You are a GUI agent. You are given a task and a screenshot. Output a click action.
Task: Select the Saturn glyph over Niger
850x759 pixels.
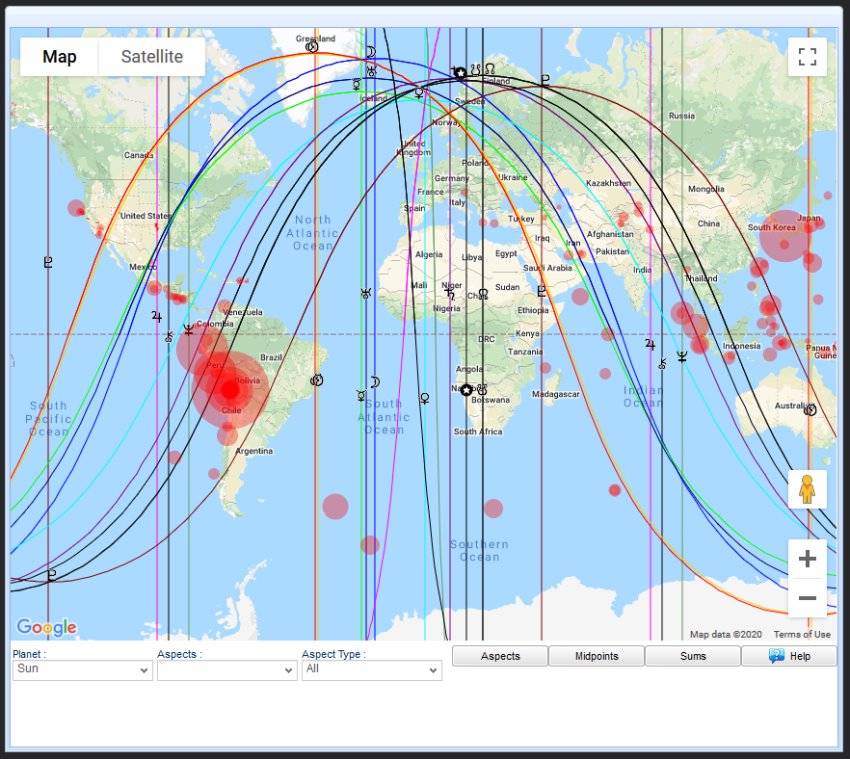pos(450,294)
